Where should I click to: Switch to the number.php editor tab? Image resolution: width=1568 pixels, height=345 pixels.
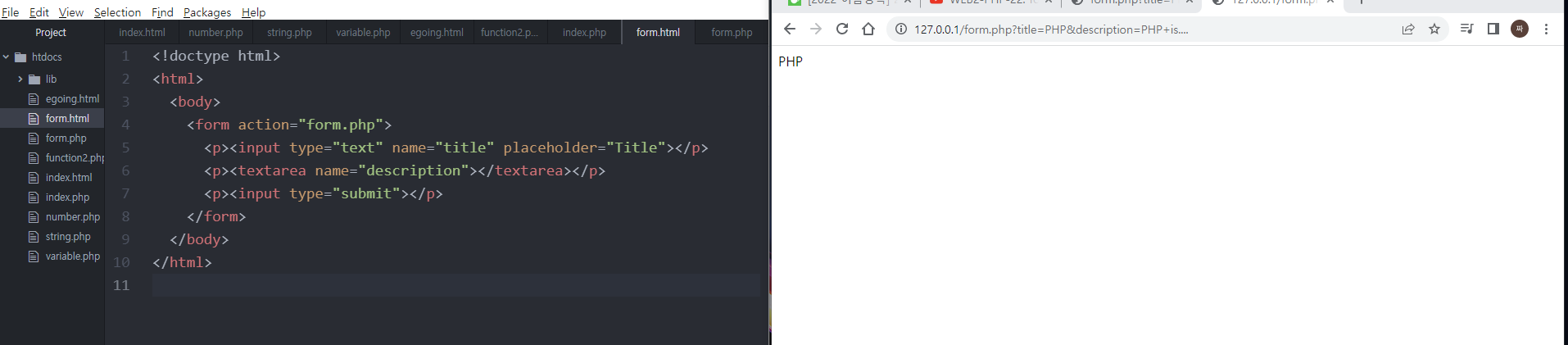(x=215, y=33)
